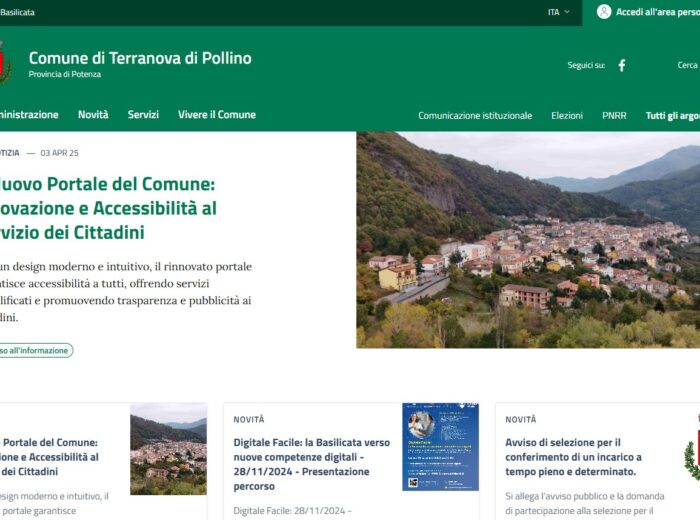The image size is (700, 520).
Task: Open the Novità menu item
Action: pyautogui.click(x=93, y=115)
